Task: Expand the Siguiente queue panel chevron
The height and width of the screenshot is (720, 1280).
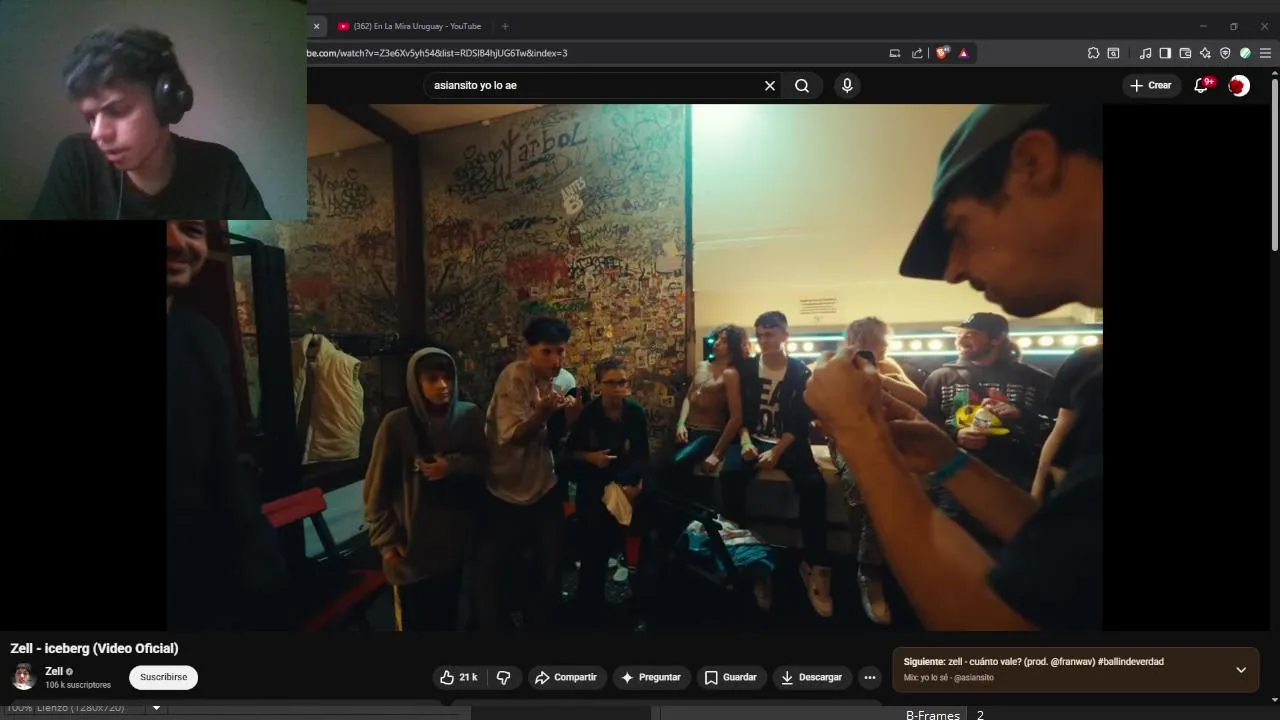Action: pos(1241,670)
